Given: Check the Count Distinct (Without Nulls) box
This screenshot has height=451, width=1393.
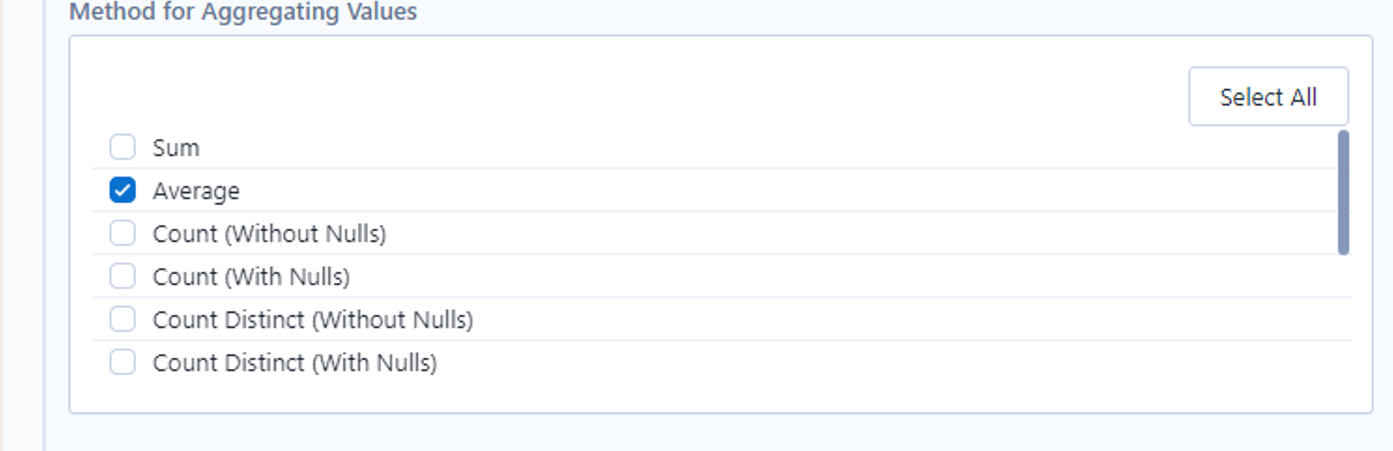Looking at the screenshot, I should tap(122, 319).
